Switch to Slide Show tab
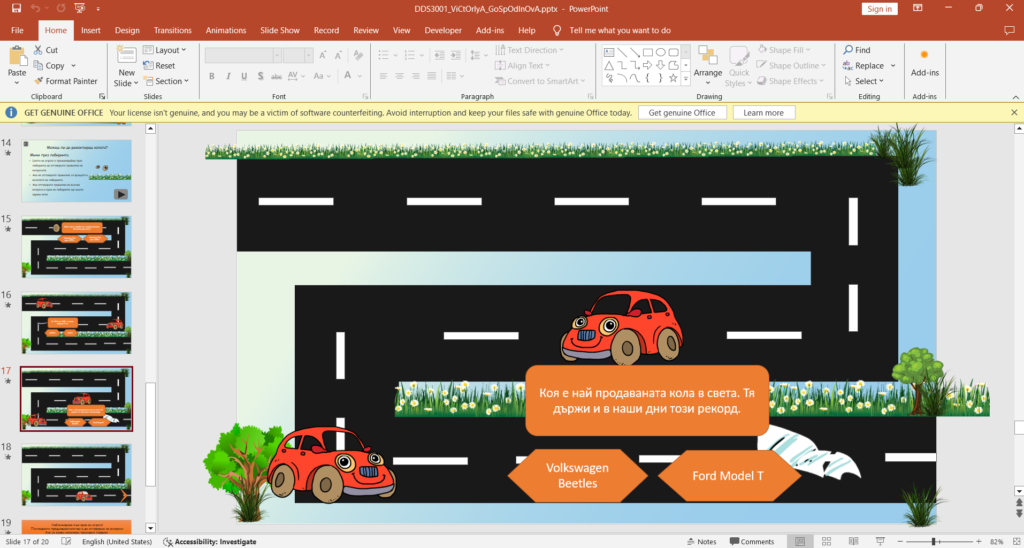 (280, 30)
